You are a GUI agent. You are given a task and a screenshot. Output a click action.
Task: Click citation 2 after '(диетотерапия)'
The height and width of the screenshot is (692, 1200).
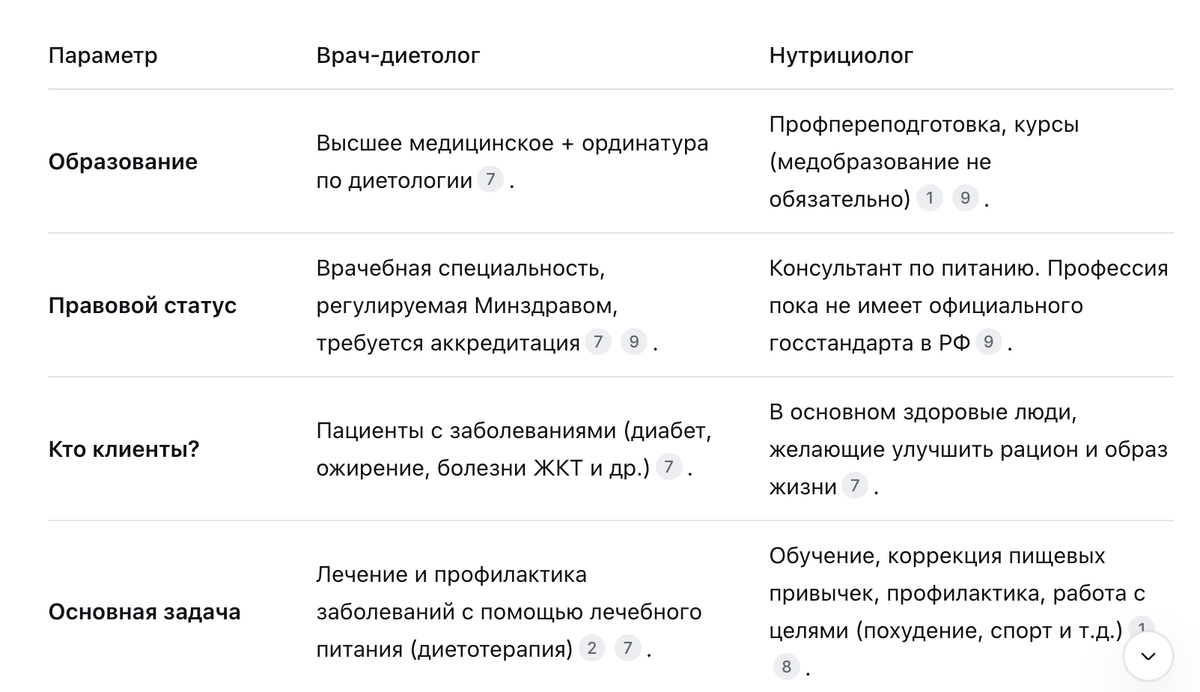pos(592,648)
